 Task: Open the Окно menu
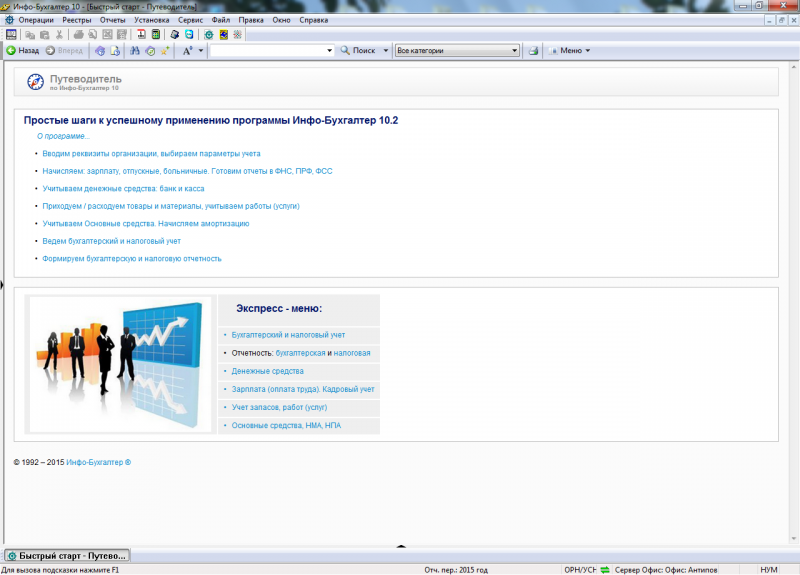pos(281,20)
